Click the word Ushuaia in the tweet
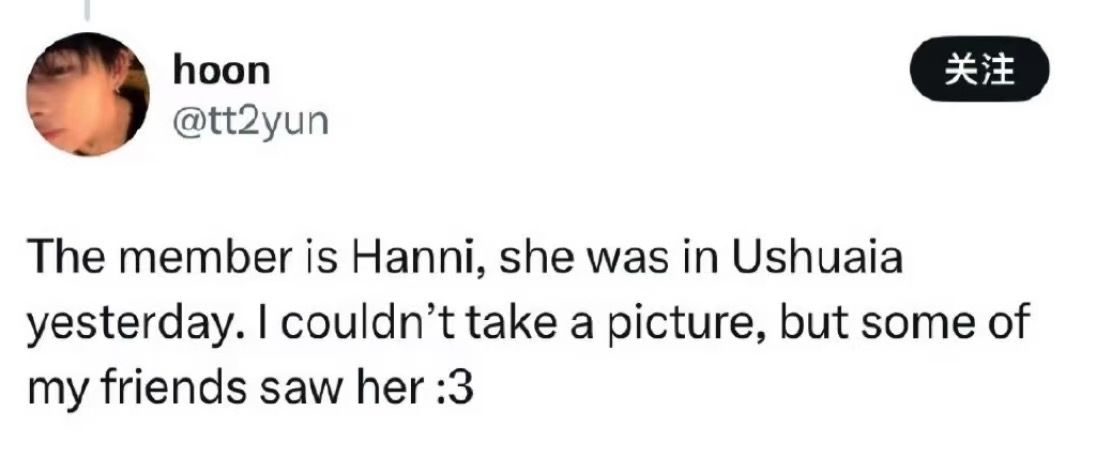1096x463 pixels. (x=819, y=259)
